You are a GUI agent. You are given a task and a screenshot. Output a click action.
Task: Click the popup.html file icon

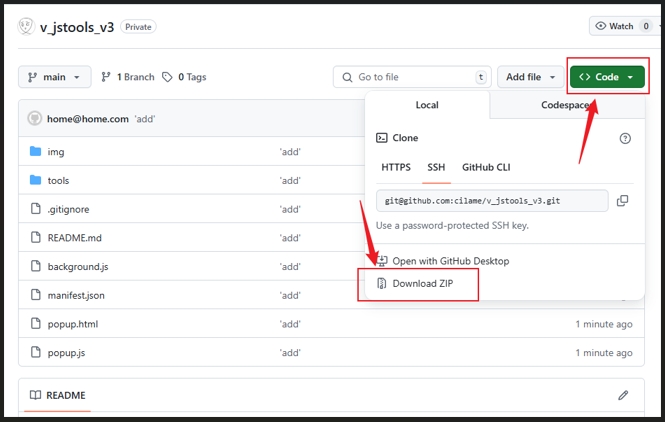pyautogui.click(x=36, y=323)
